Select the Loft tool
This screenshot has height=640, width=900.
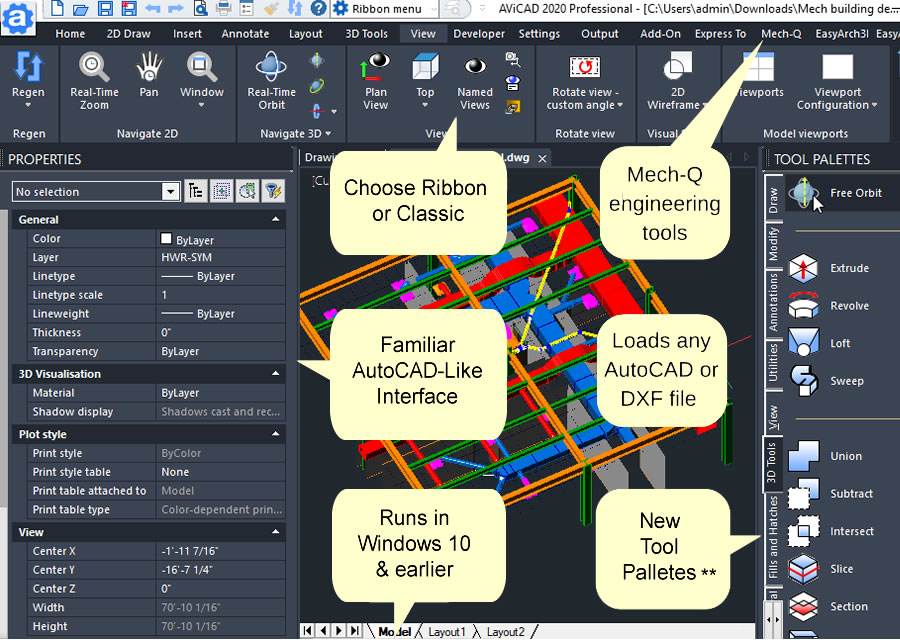click(x=819, y=343)
